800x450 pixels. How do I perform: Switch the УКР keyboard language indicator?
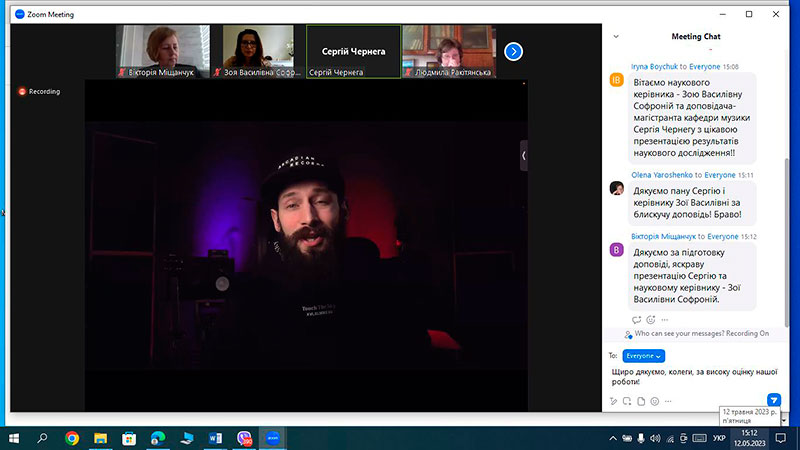pyautogui.click(x=719, y=438)
